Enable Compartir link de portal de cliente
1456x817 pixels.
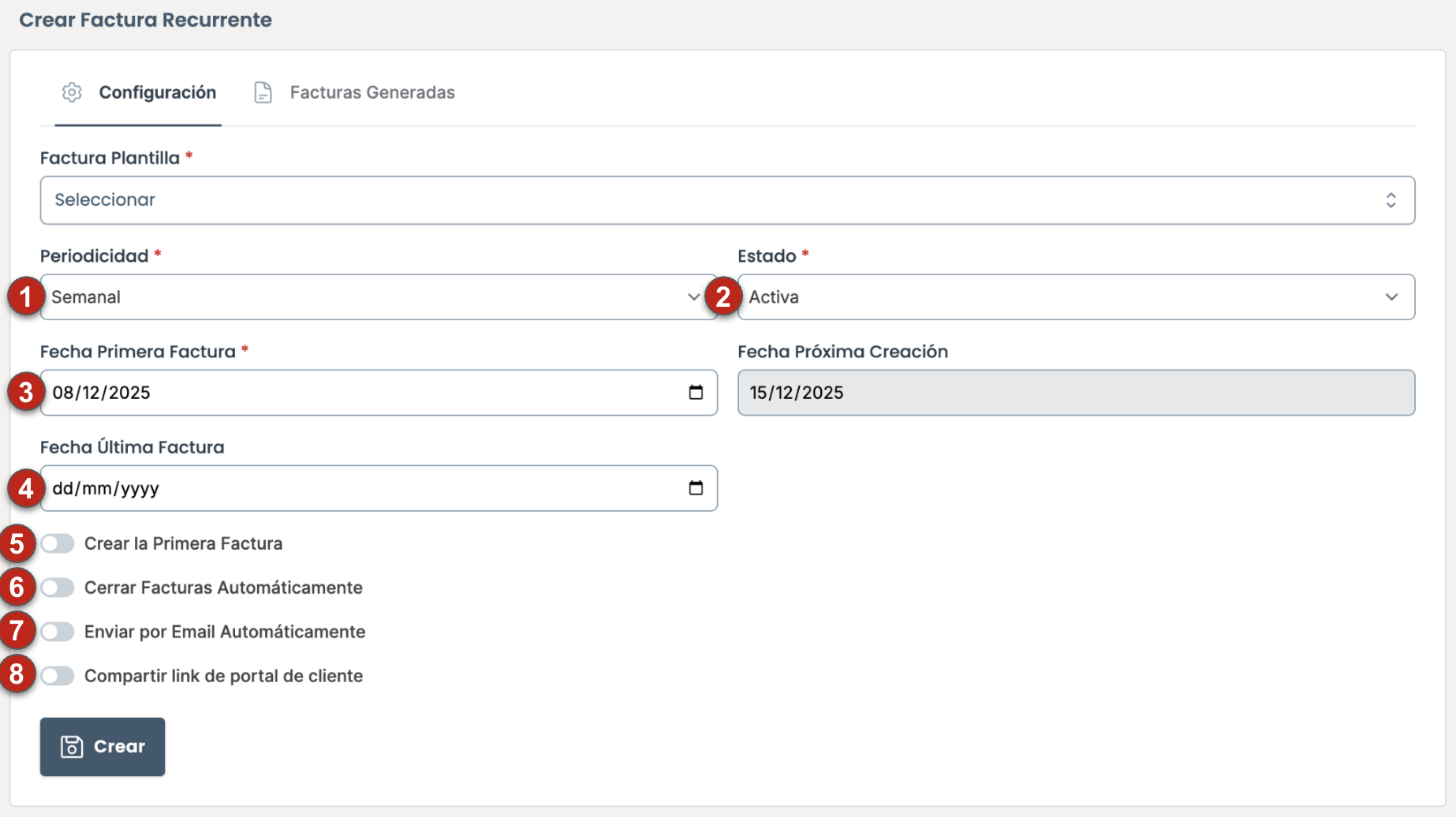[58, 676]
